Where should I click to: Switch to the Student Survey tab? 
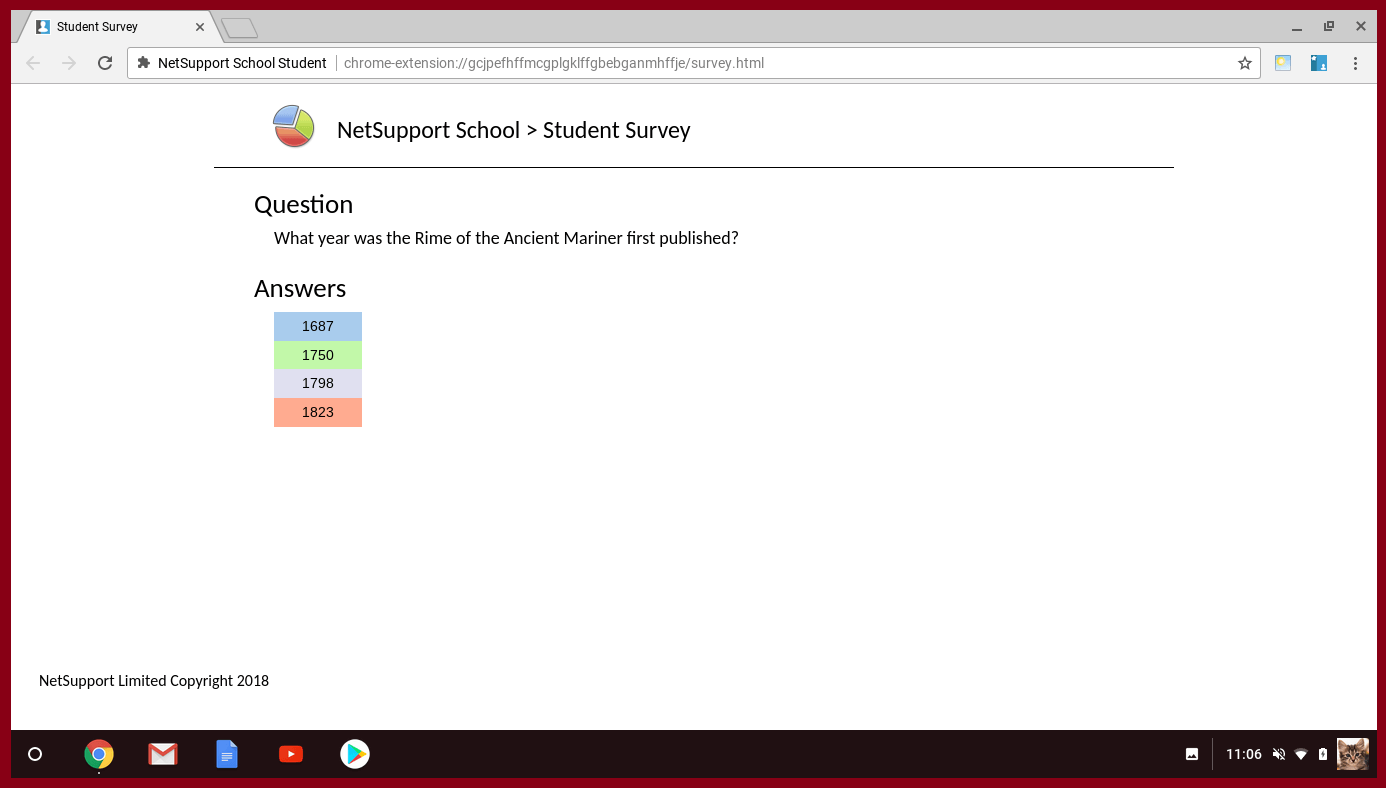[x=110, y=27]
